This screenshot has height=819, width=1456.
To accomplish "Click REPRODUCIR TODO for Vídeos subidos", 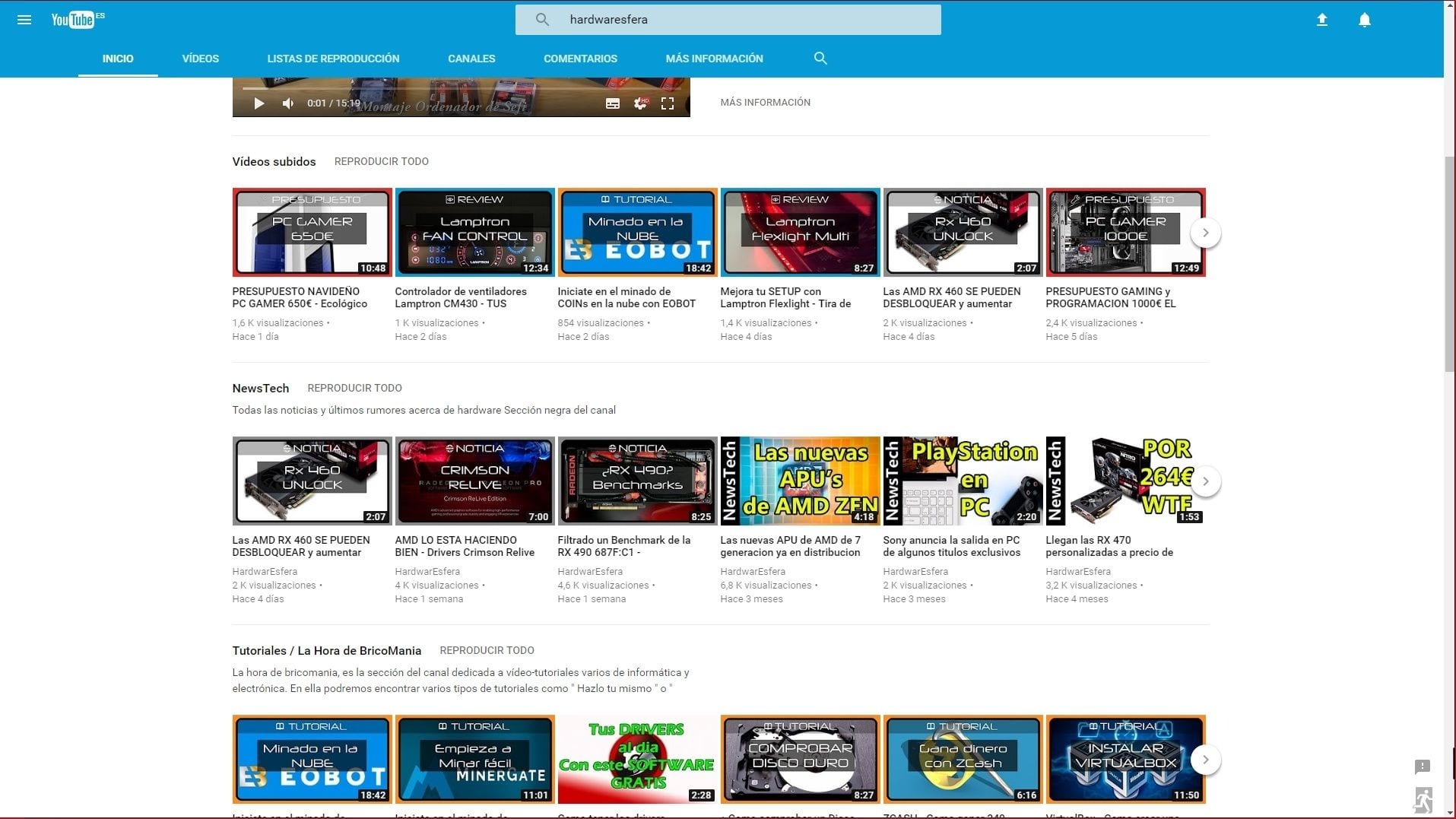I will (381, 161).
